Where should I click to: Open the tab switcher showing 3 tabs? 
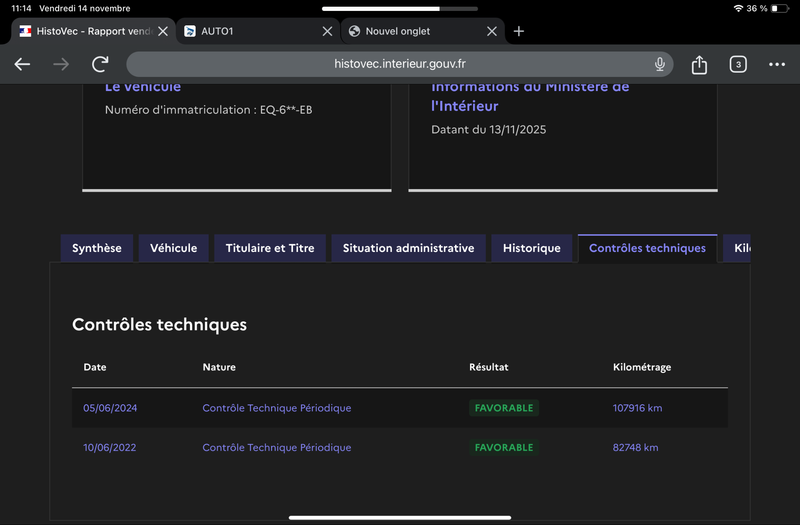tap(738, 64)
